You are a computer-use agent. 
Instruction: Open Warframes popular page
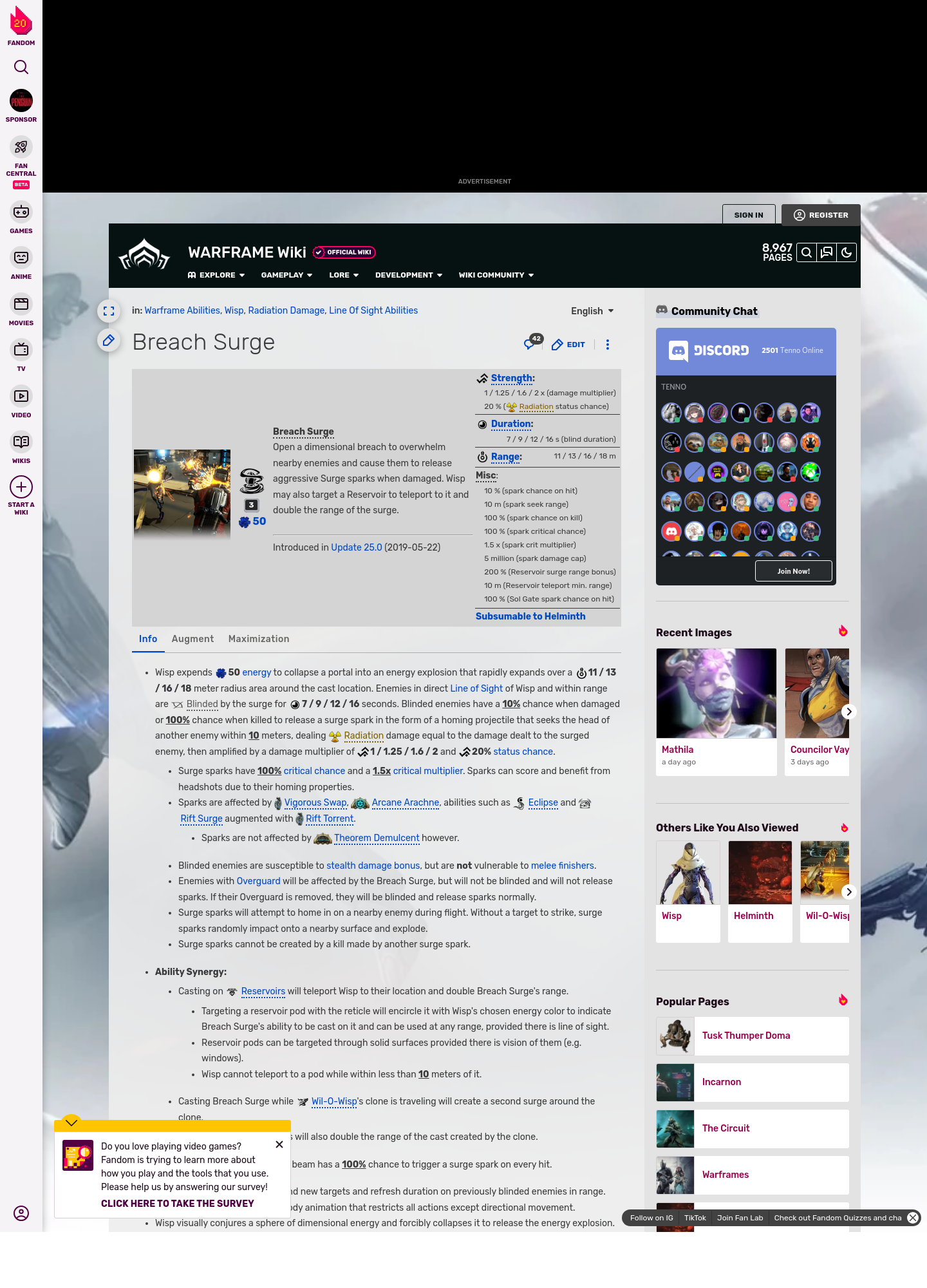[753, 1175]
